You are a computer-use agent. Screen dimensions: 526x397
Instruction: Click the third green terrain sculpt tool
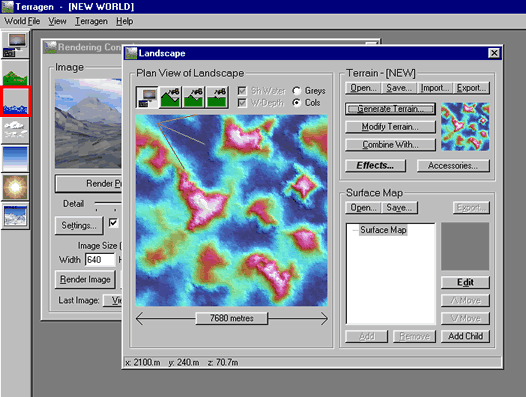tap(217, 97)
